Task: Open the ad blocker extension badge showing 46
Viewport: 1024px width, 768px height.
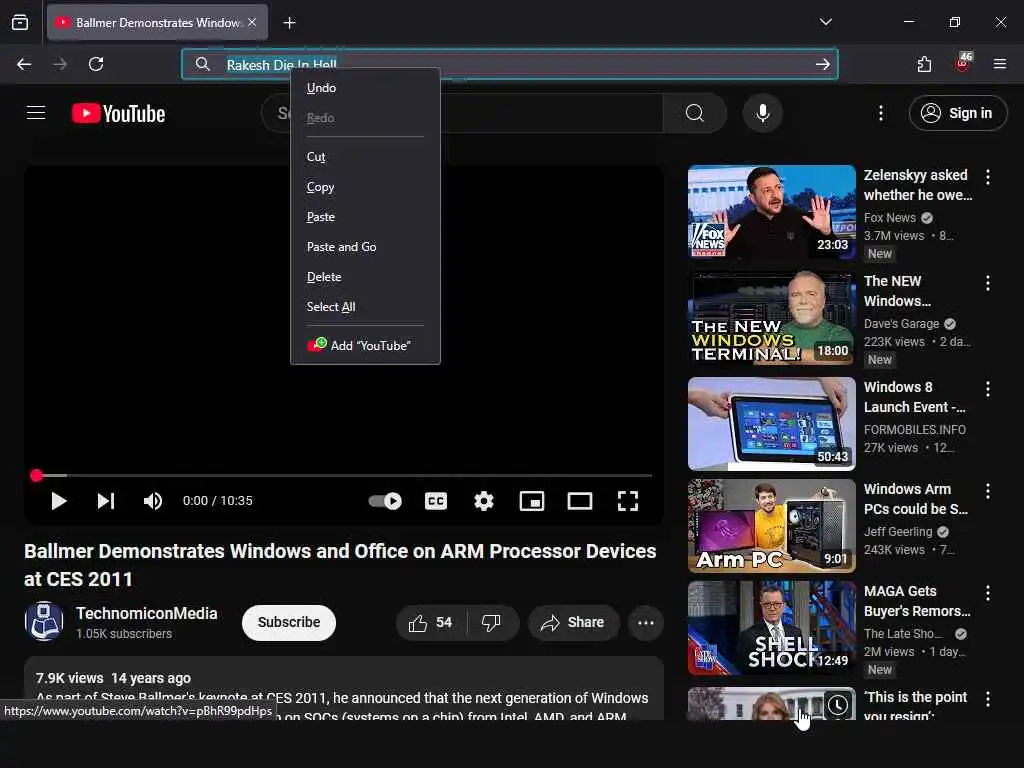Action: [963, 63]
